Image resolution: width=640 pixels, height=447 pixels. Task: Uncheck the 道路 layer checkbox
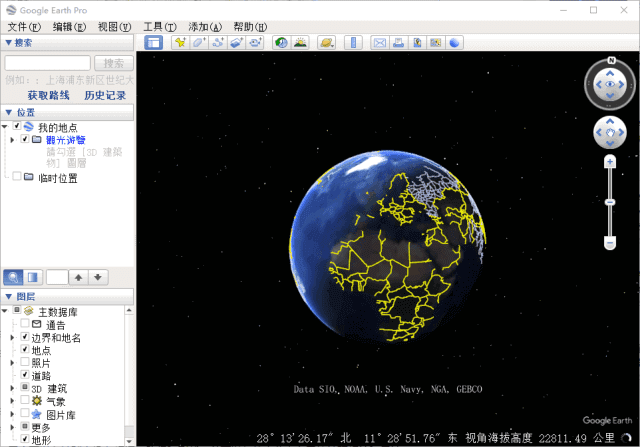(24, 376)
